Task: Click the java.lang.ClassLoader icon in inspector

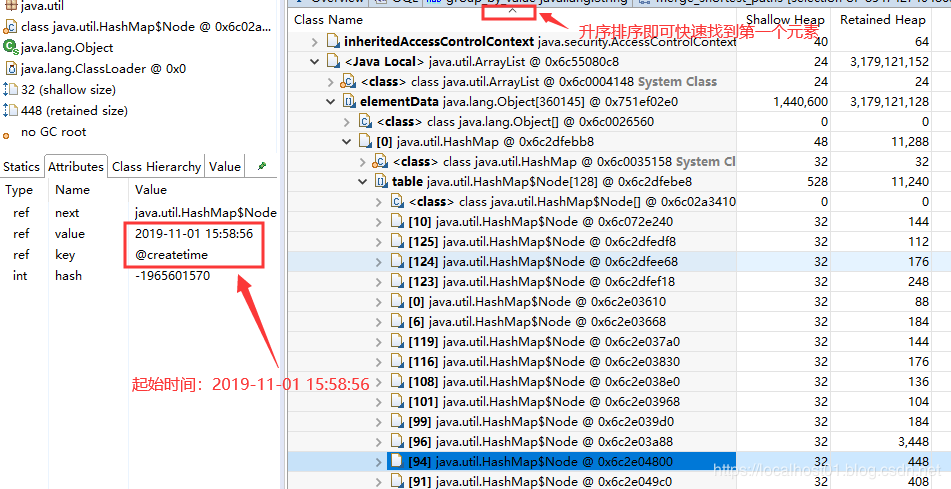Action: (11, 69)
